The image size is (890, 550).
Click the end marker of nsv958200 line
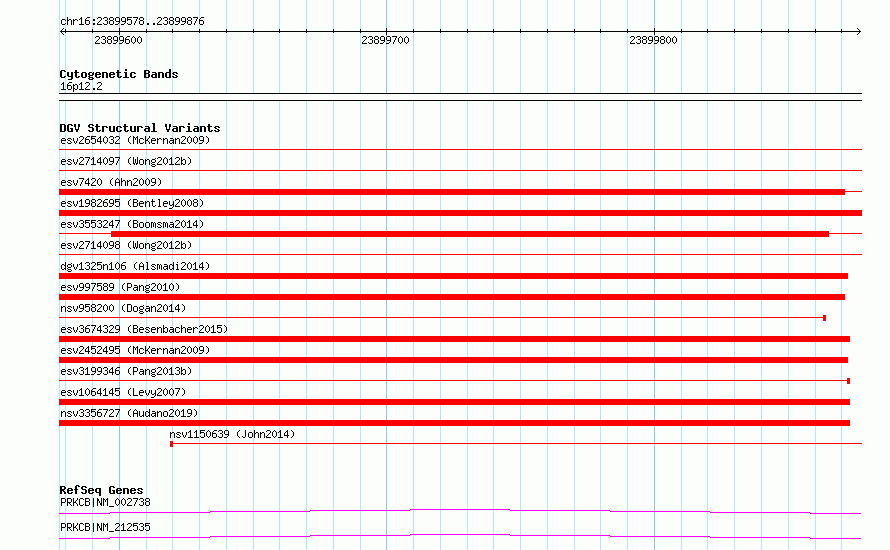[824, 318]
